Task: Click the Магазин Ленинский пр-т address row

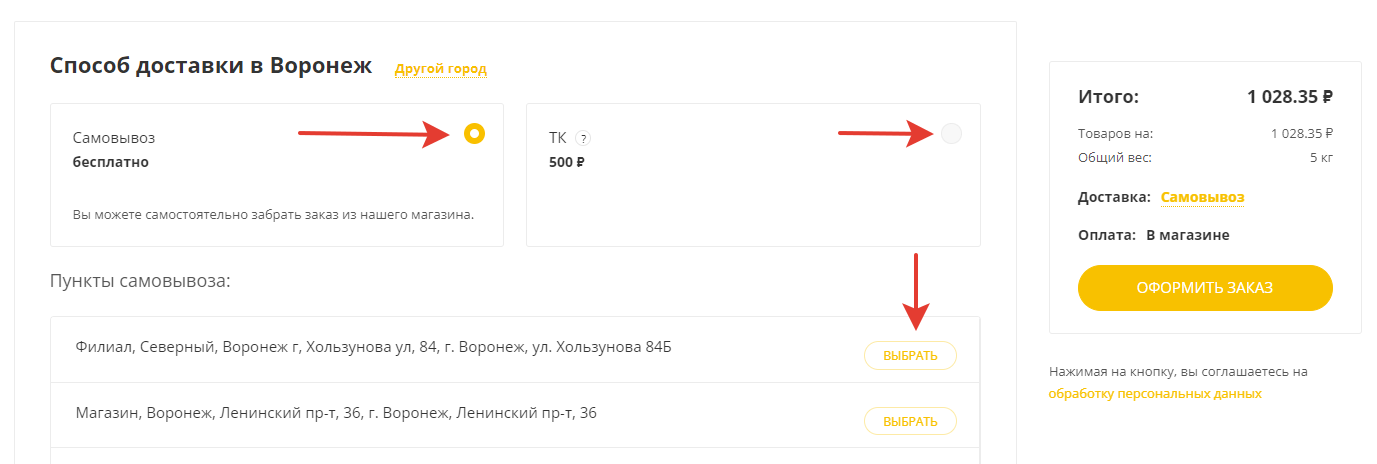Action: [x=336, y=412]
